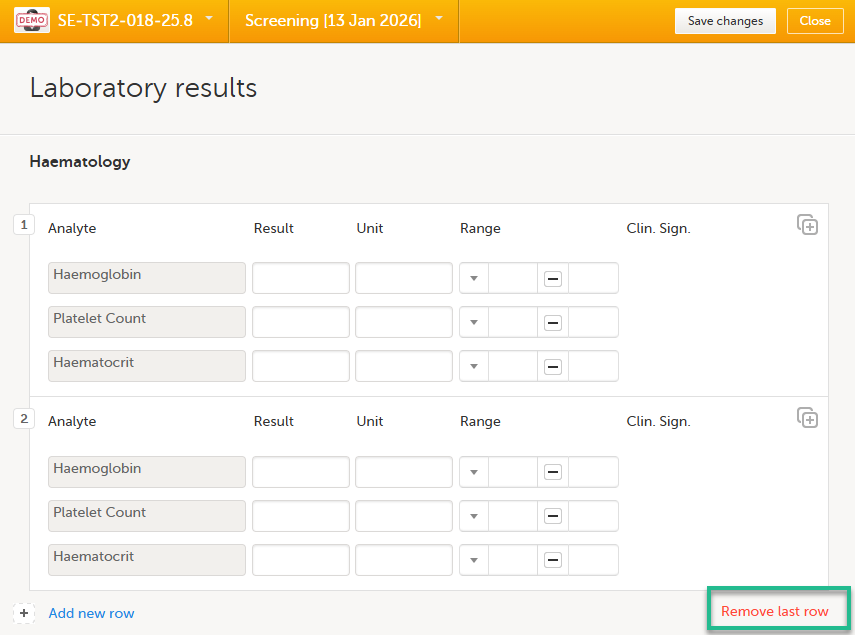Click the plus icon beside Add new row

[23, 613]
